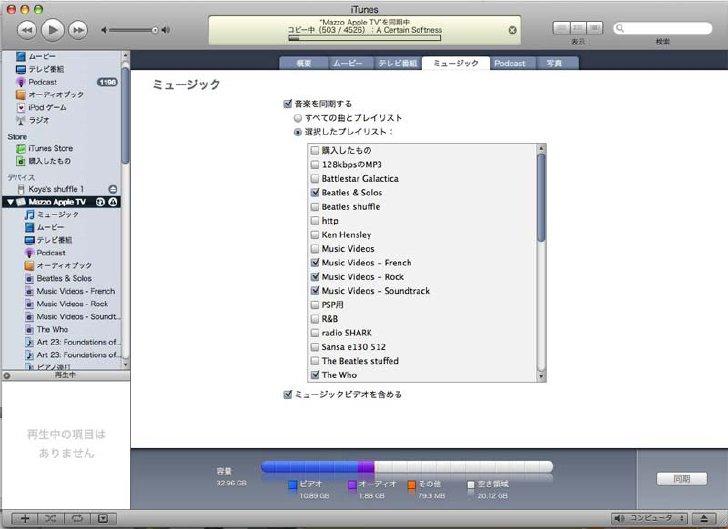Click the low volume speaker icon

point(104,30)
